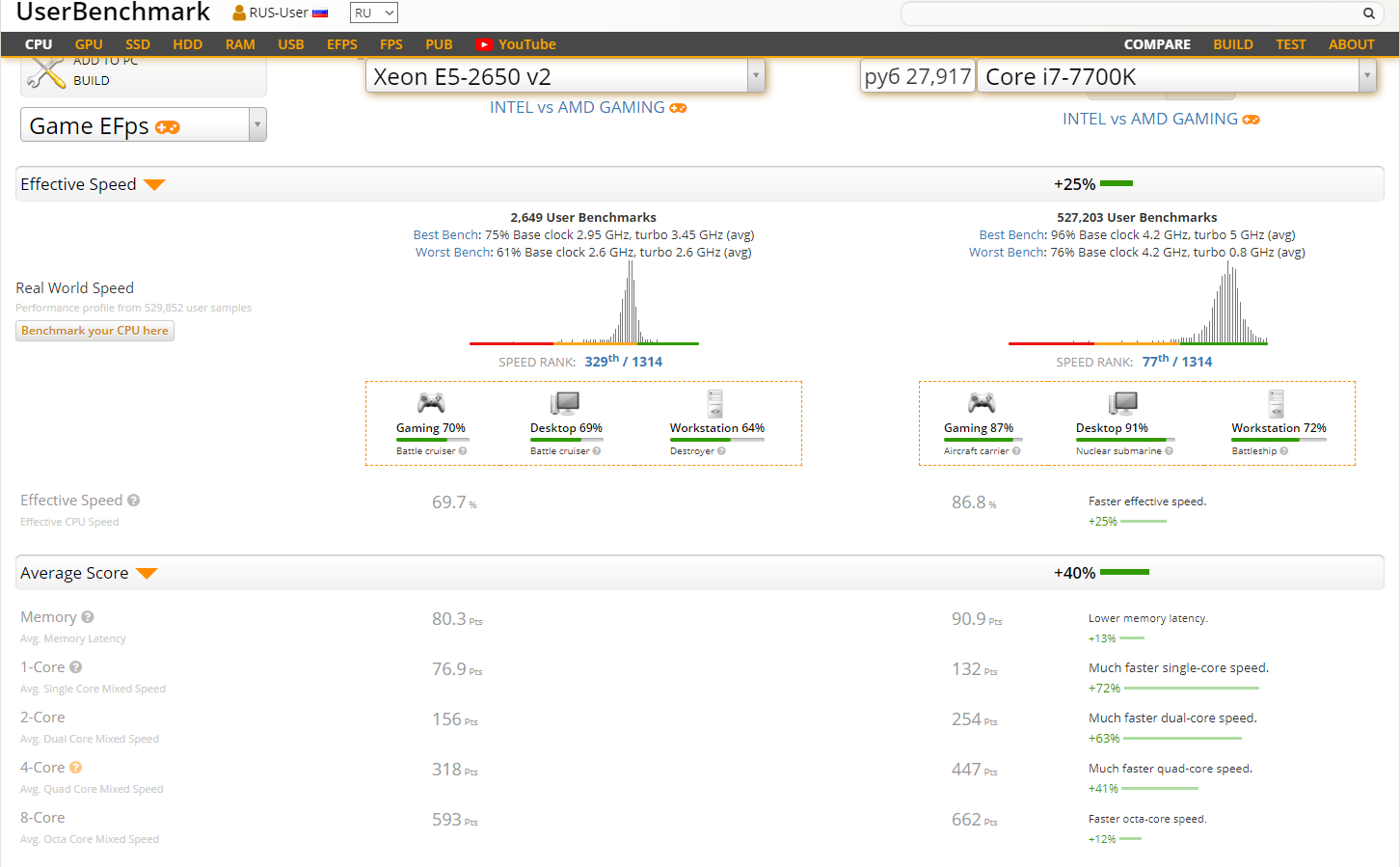Click the search magnifier icon

[1368, 14]
